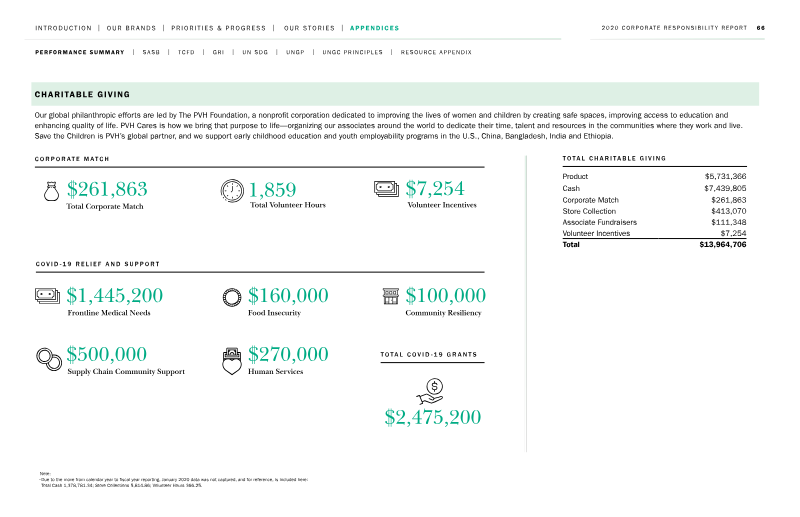Screen dimensions: 800x517
Task: Go to the Our Brands tab
Action: [131, 28]
